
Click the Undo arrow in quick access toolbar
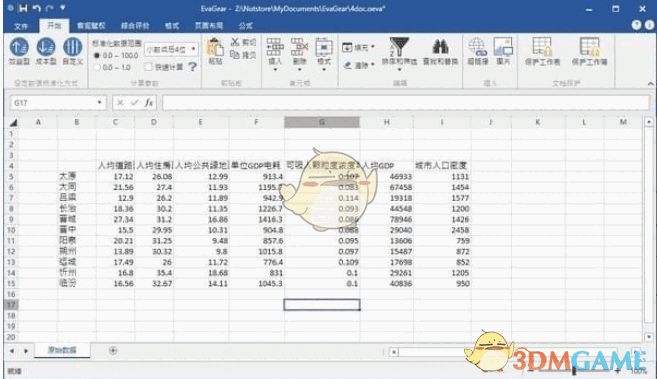[x=37, y=8]
